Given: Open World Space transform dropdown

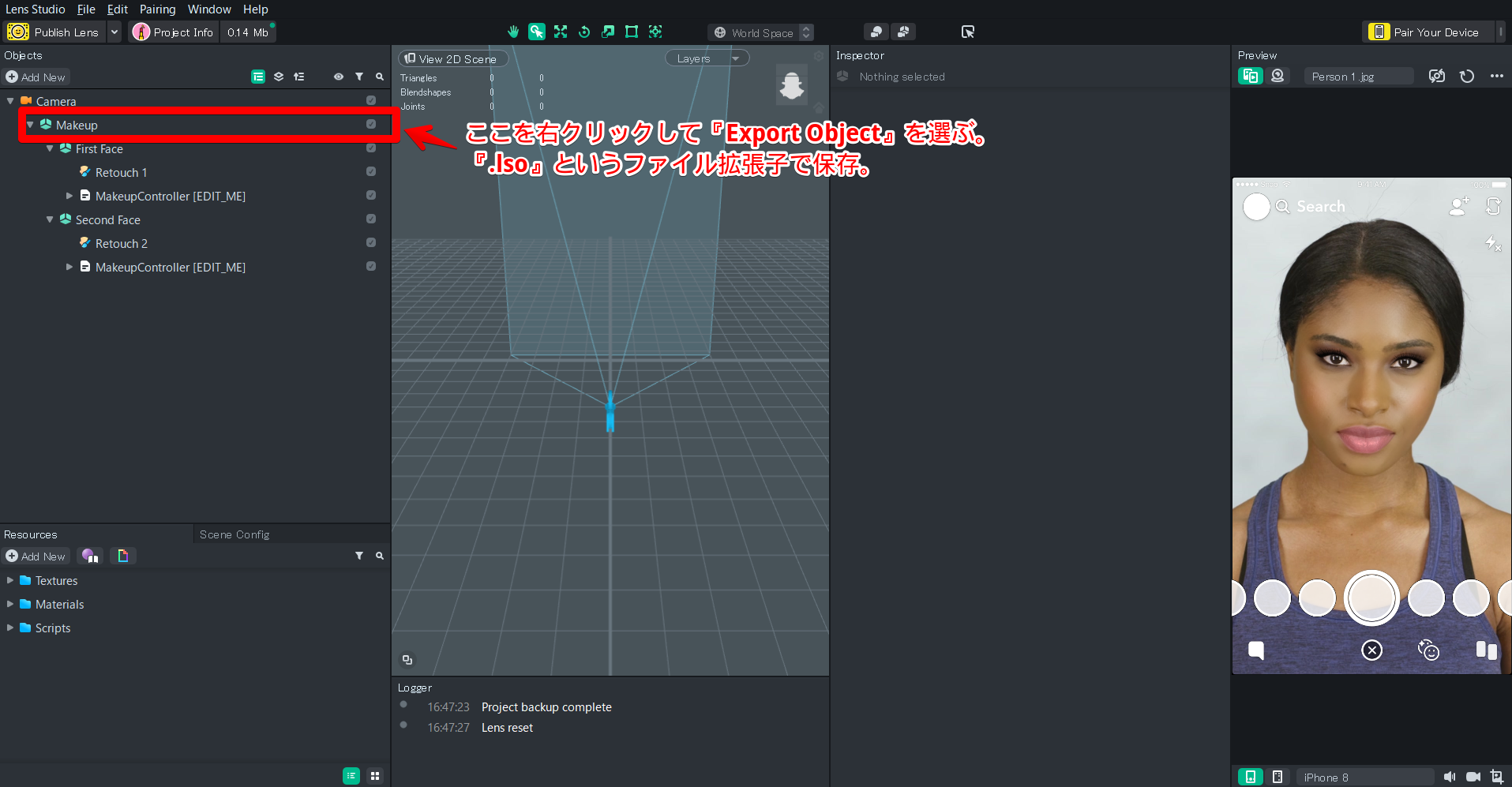Looking at the screenshot, I should 760,32.
